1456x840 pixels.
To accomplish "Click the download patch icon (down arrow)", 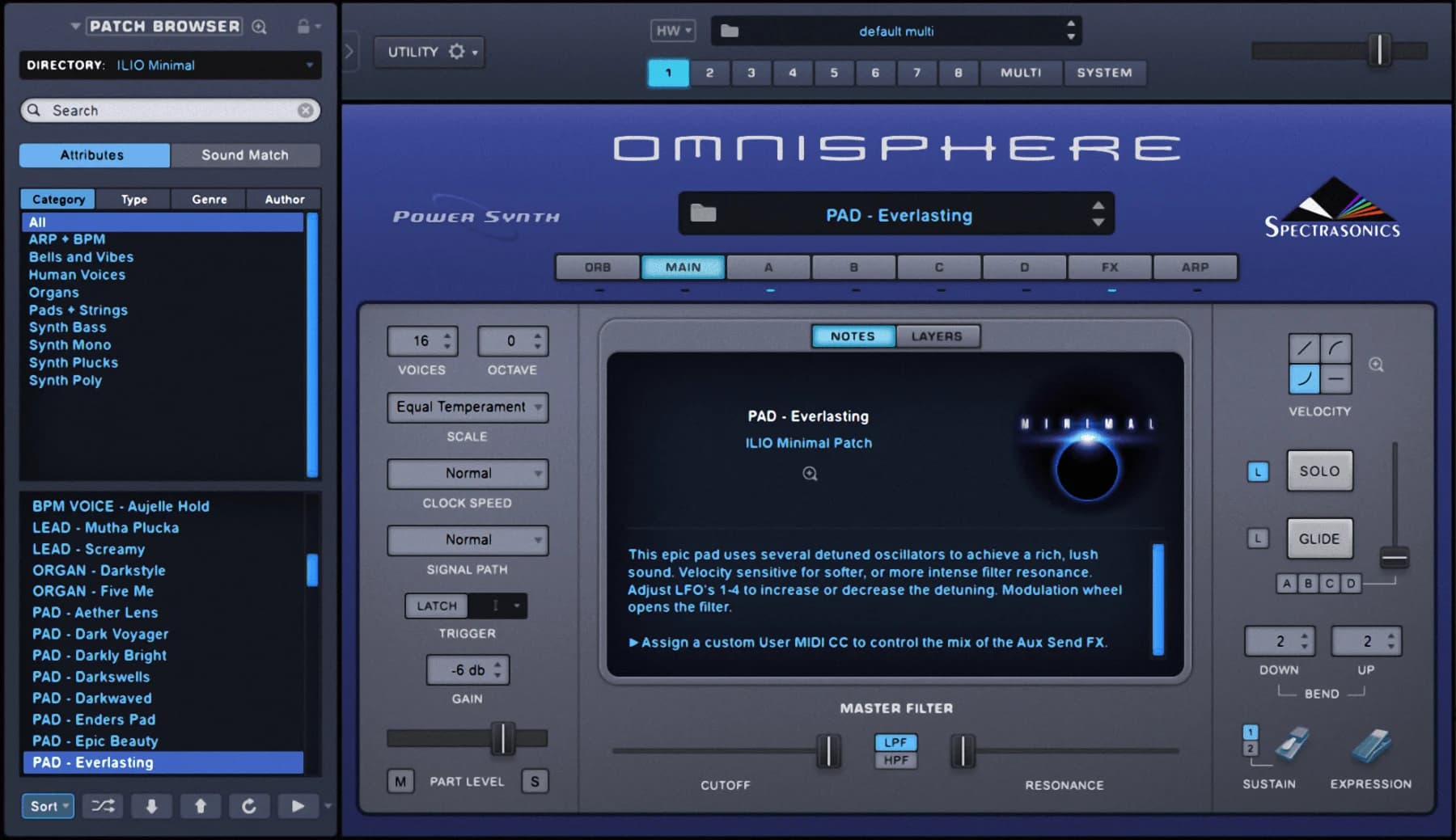I will pyautogui.click(x=151, y=806).
